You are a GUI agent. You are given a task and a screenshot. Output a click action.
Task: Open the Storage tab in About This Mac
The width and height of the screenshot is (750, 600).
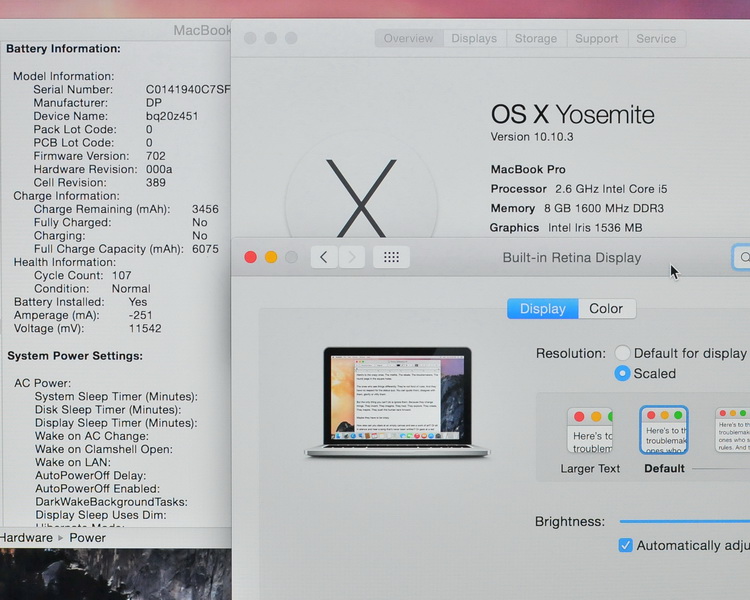pyautogui.click(x=536, y=38)
